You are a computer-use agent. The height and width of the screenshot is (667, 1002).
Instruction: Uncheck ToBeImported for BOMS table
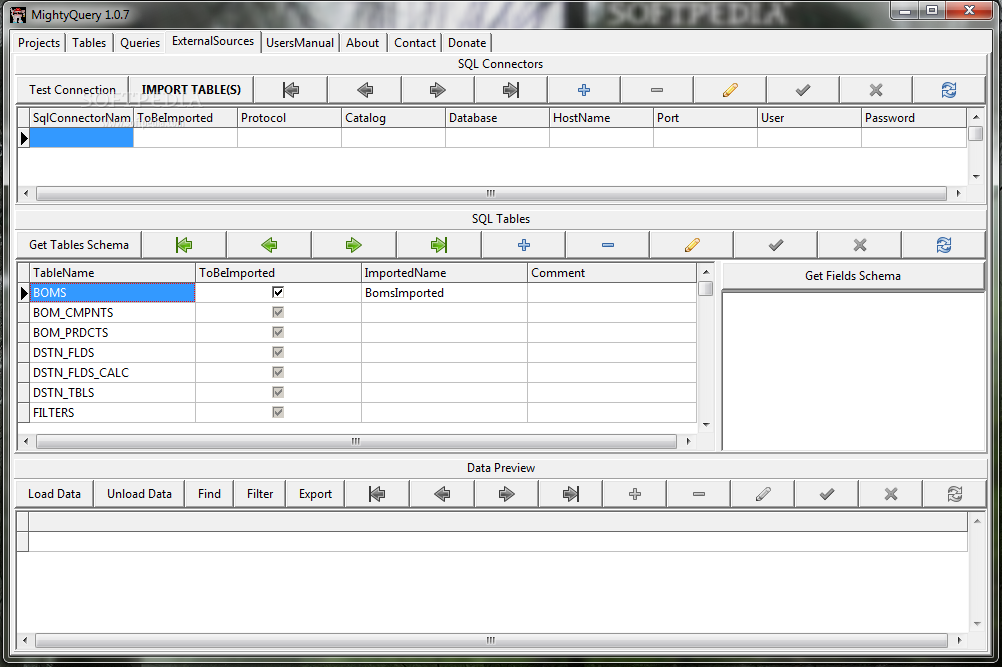(x=278, y=292)
